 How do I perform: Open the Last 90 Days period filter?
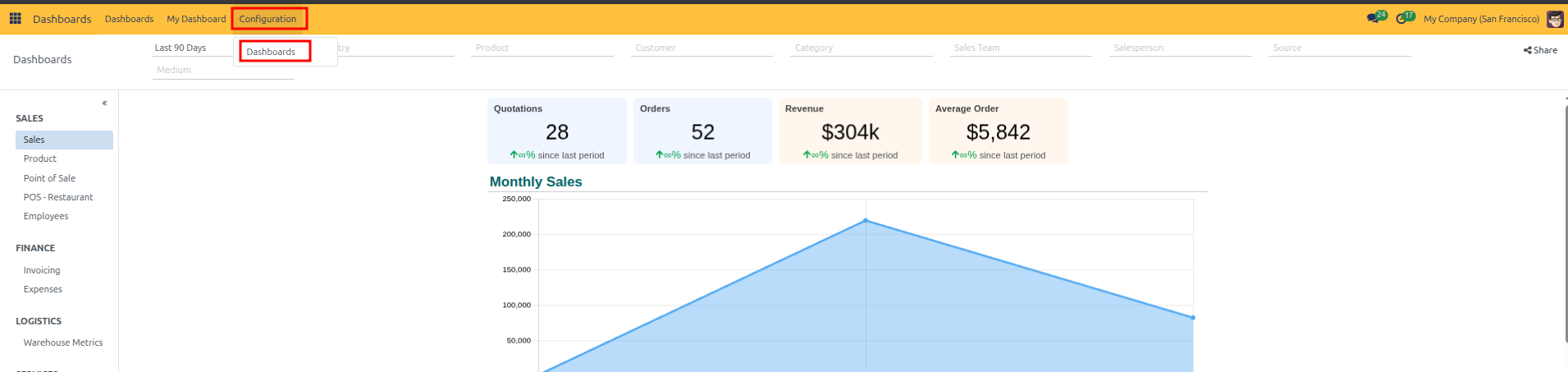coord(193,48)
